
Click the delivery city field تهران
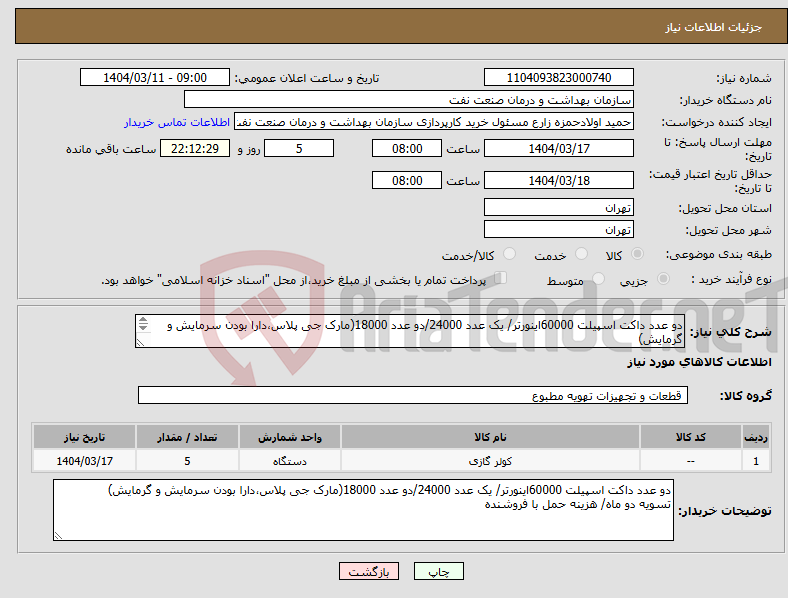point(559,230)
